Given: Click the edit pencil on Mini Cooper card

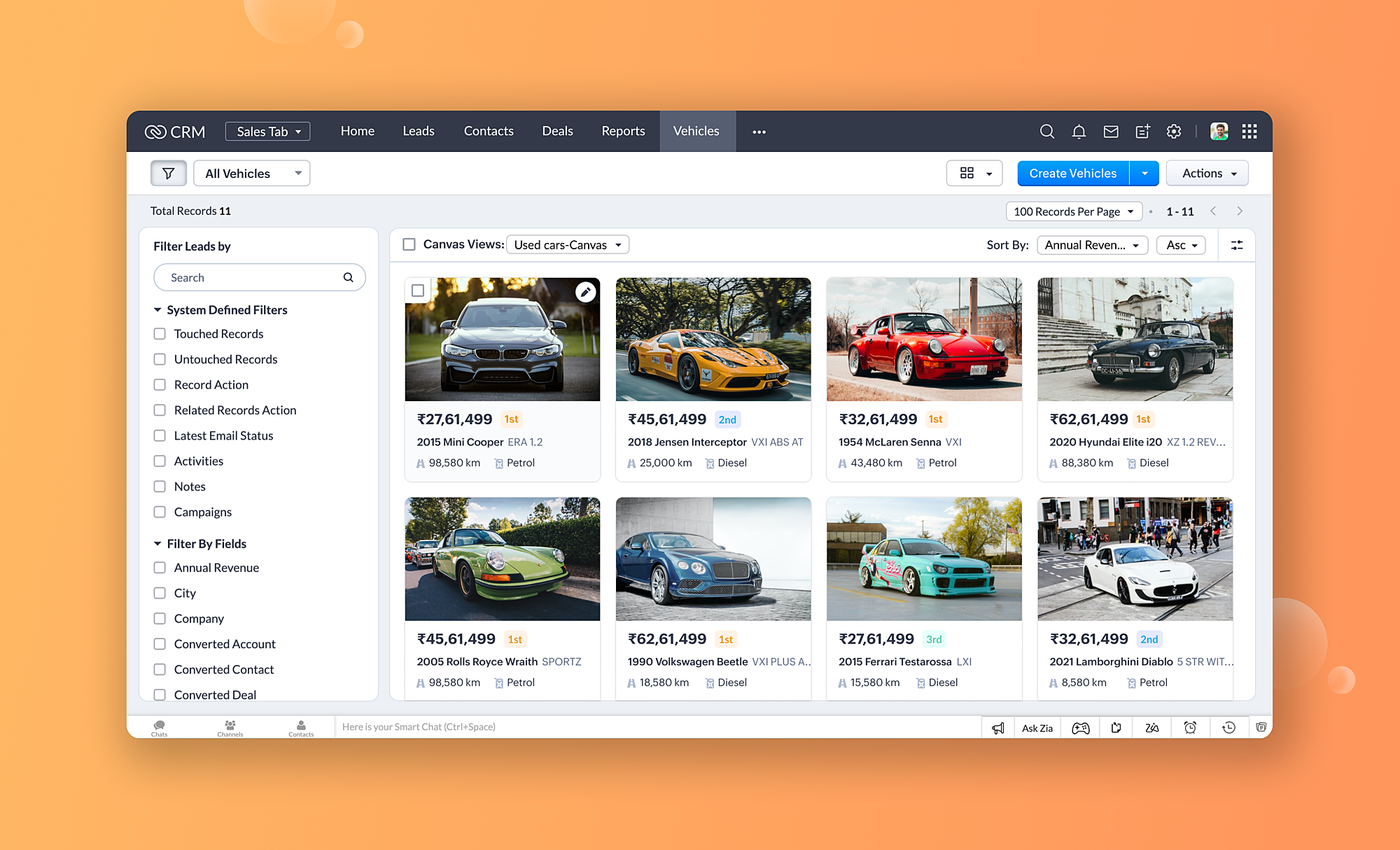Looking at the screenshot, I should point(585,292).
